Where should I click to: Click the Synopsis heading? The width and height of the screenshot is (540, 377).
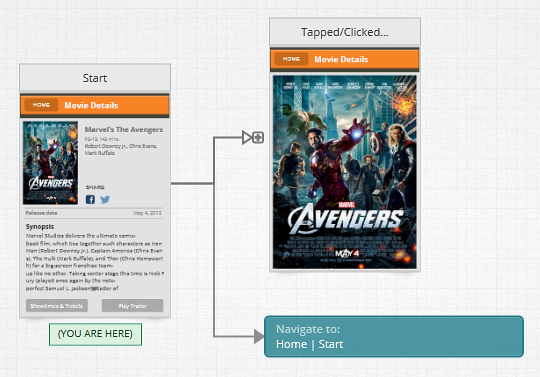click(40, 227)
